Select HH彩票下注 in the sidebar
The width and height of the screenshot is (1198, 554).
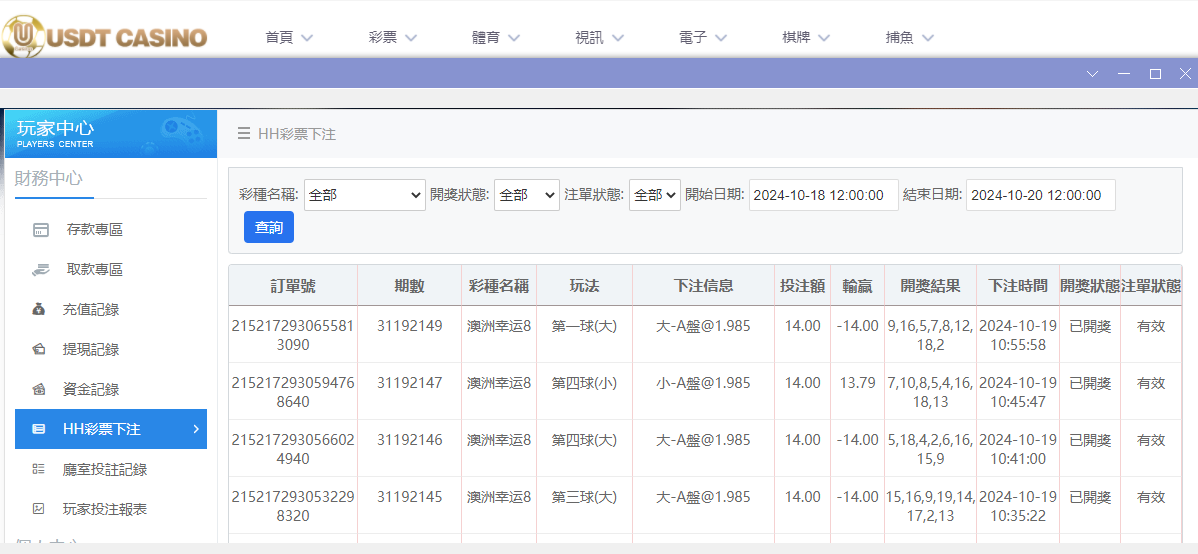coord(111,429)
